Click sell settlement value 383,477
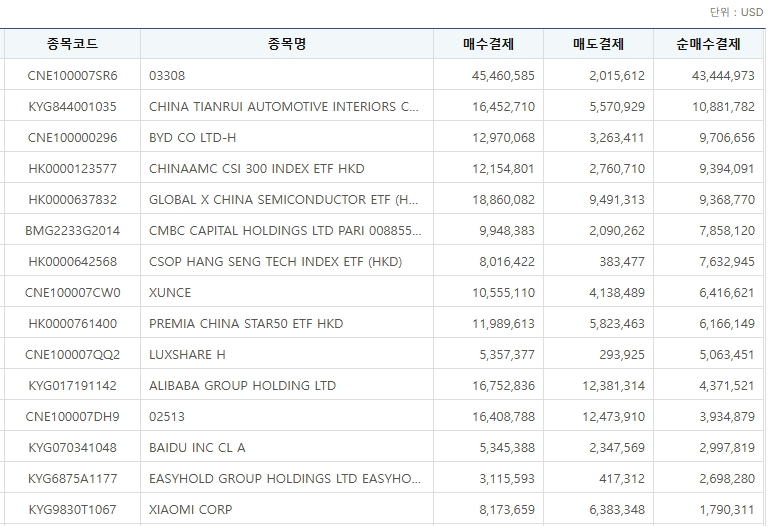Viewport: 770px width, 526px height. click(622, 261)
